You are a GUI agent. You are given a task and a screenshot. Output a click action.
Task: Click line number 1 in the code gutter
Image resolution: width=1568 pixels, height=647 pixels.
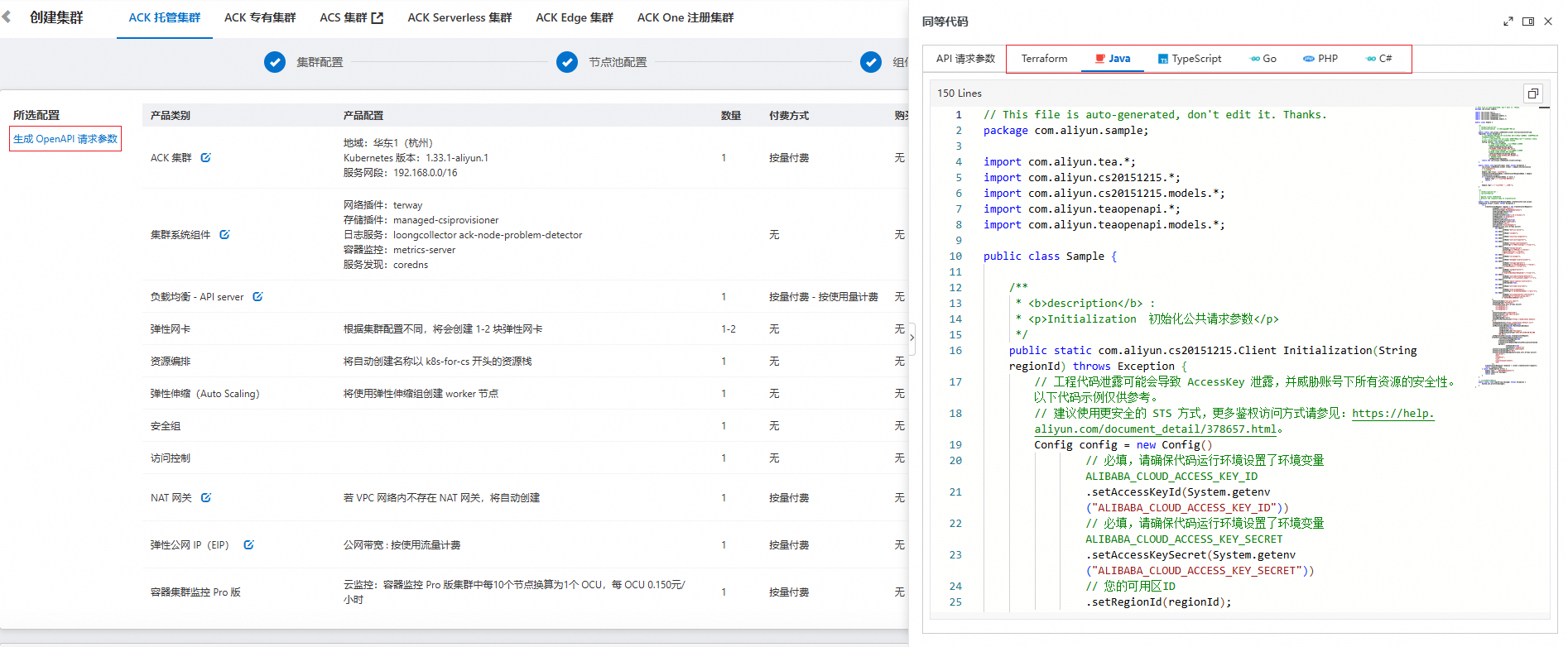(x=959, y=115)
